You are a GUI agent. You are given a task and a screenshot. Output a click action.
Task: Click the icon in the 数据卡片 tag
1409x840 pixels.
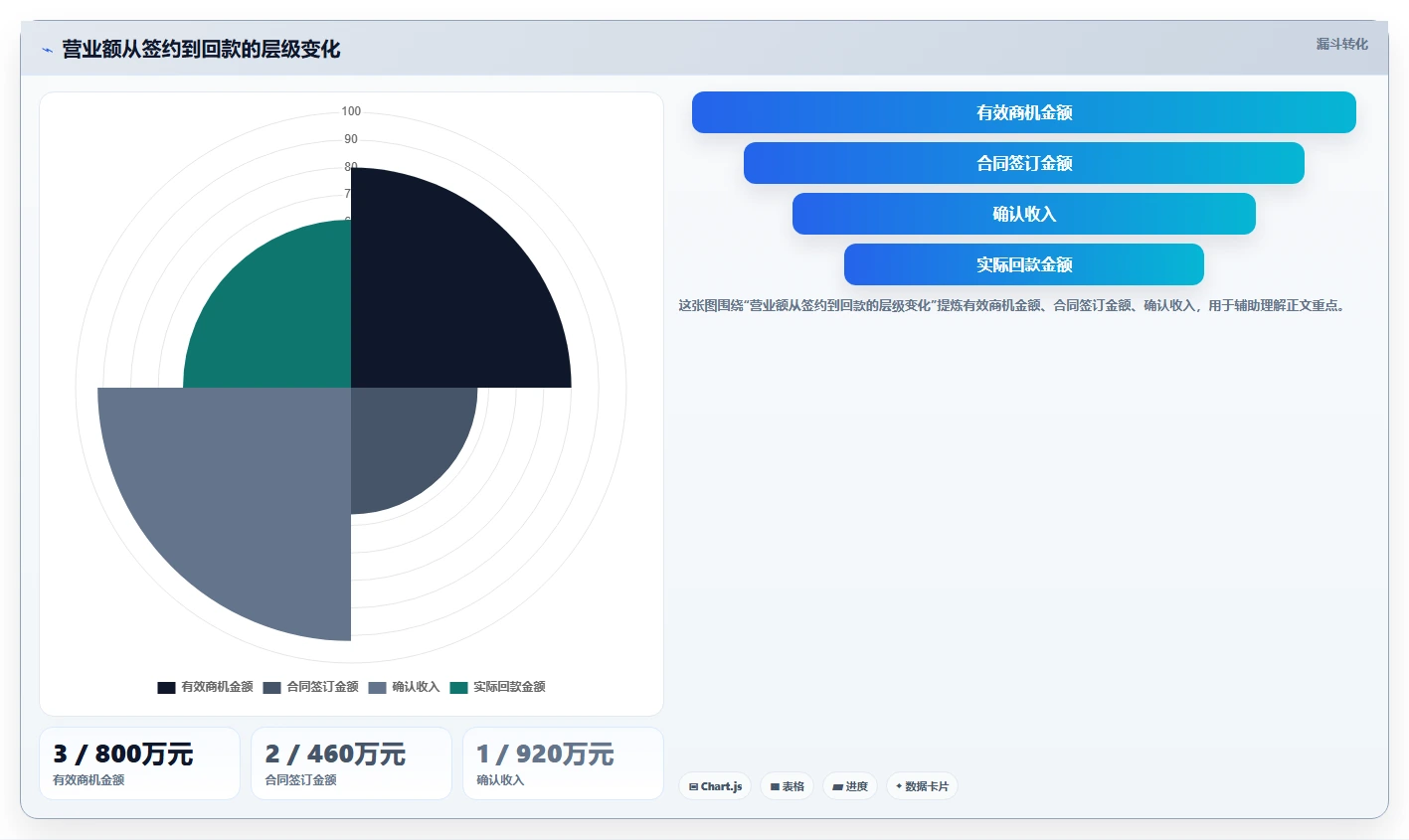tap(899, 786)
